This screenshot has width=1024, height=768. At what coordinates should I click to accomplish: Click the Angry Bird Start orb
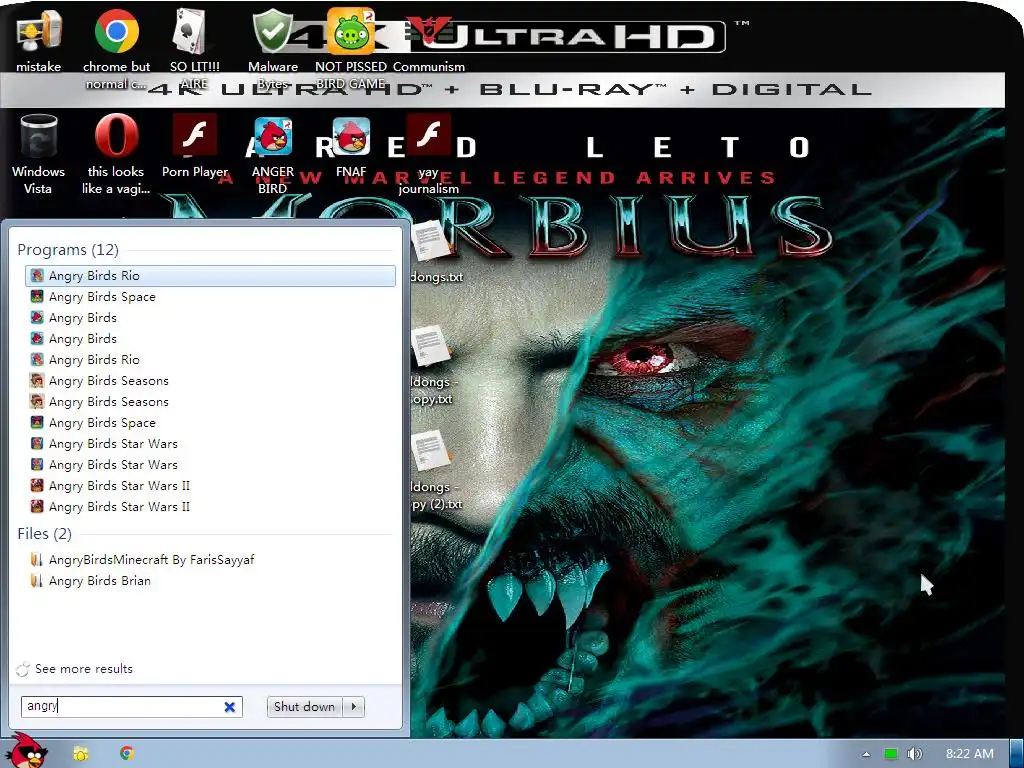click(27, 751)
